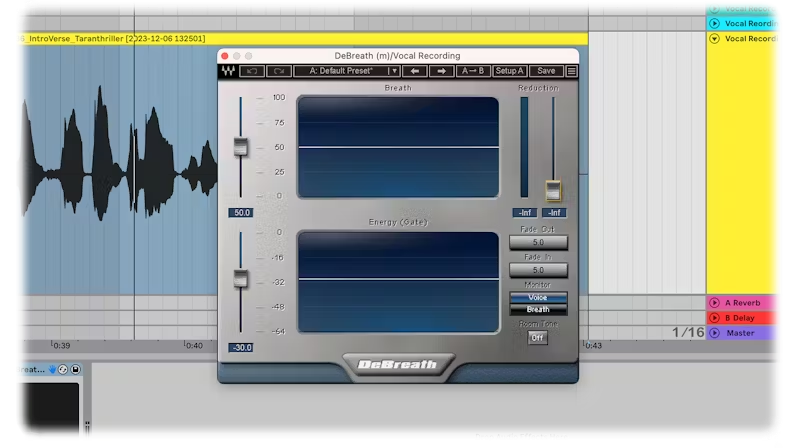Open the DeBreath hamburger menu
The height and width of the screenshot is (448, 798).
pyautogui.click(x=572, y=71)
